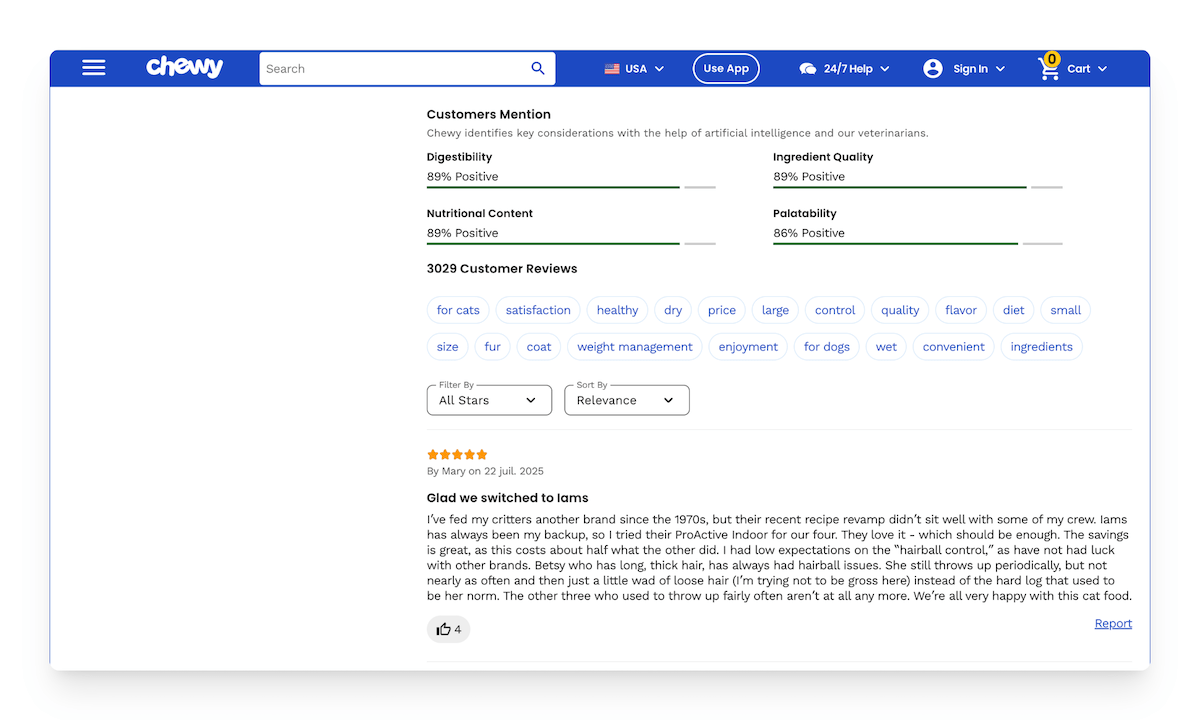Viewport: 1200px width, 720px height.
Task: Select the 'healthy' review tag
Action: click(617, 310)
